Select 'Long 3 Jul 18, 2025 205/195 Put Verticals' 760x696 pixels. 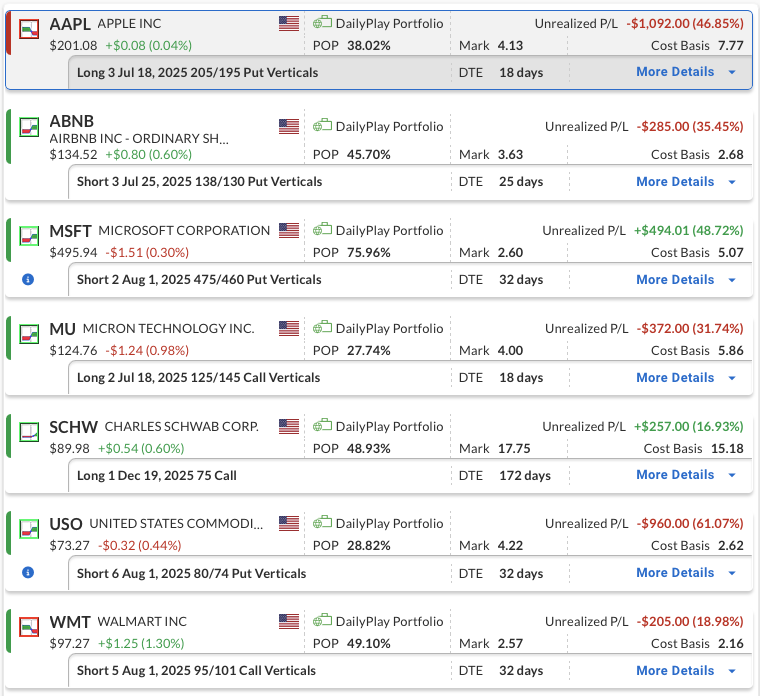198,73
